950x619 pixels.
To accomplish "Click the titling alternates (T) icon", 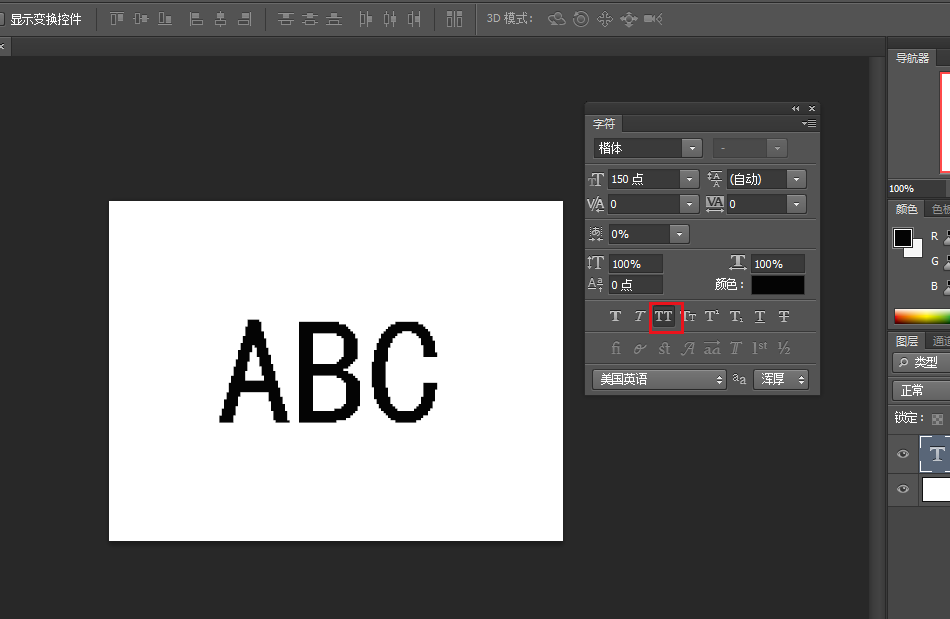I will [736, 348].
